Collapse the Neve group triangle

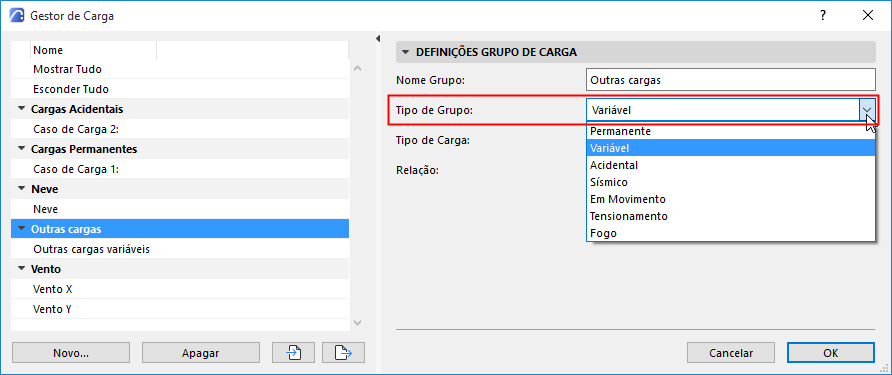point(22,189)
